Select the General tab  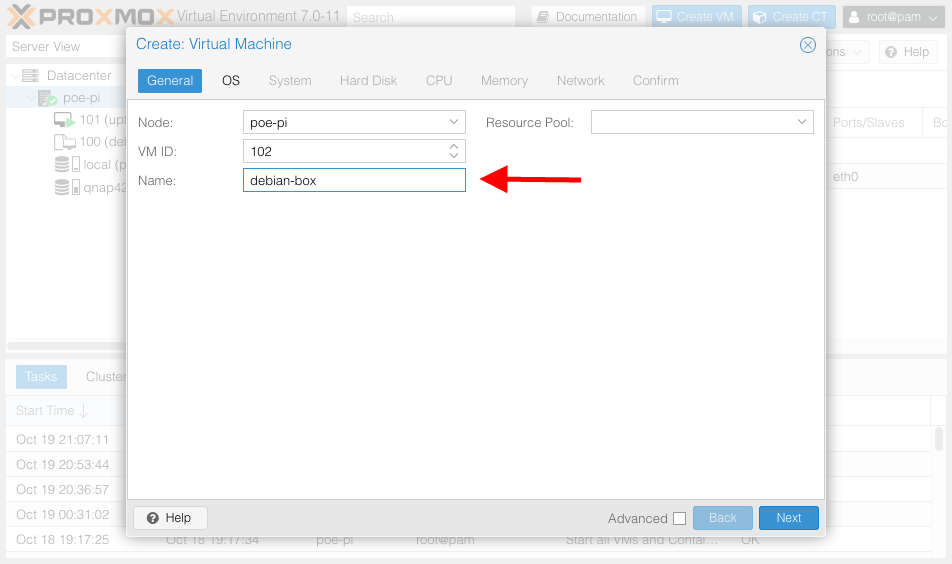click(x=170, y=81)
